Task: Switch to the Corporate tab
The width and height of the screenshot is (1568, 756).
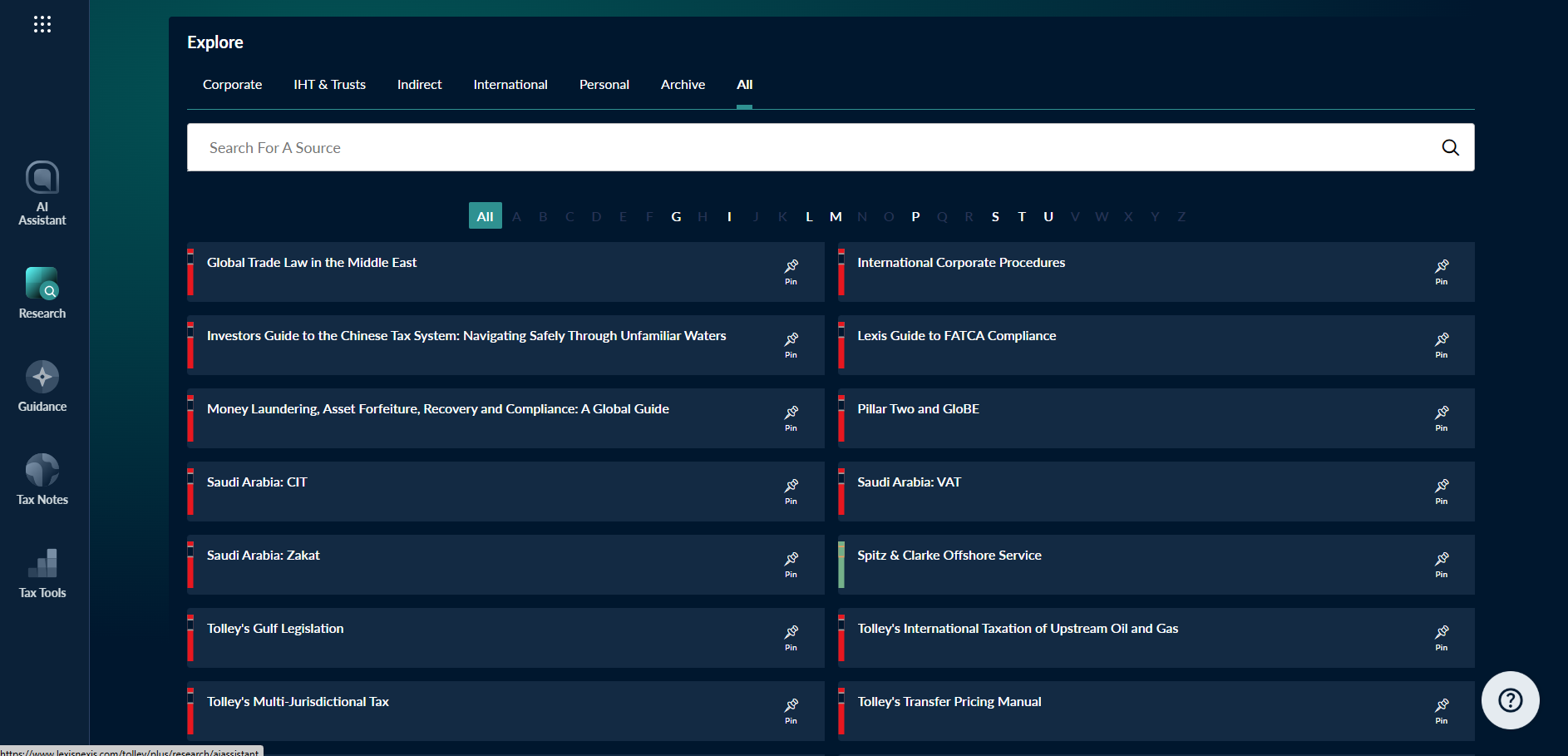Action: [232, 85]
